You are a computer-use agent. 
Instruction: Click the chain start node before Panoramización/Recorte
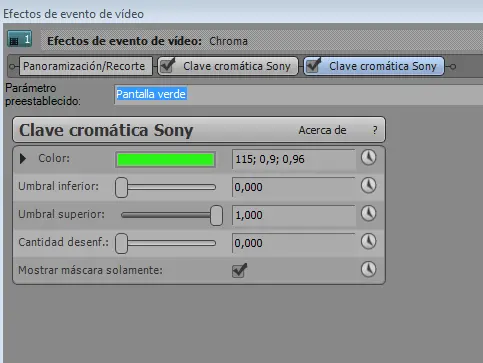(x=12, y=66)
